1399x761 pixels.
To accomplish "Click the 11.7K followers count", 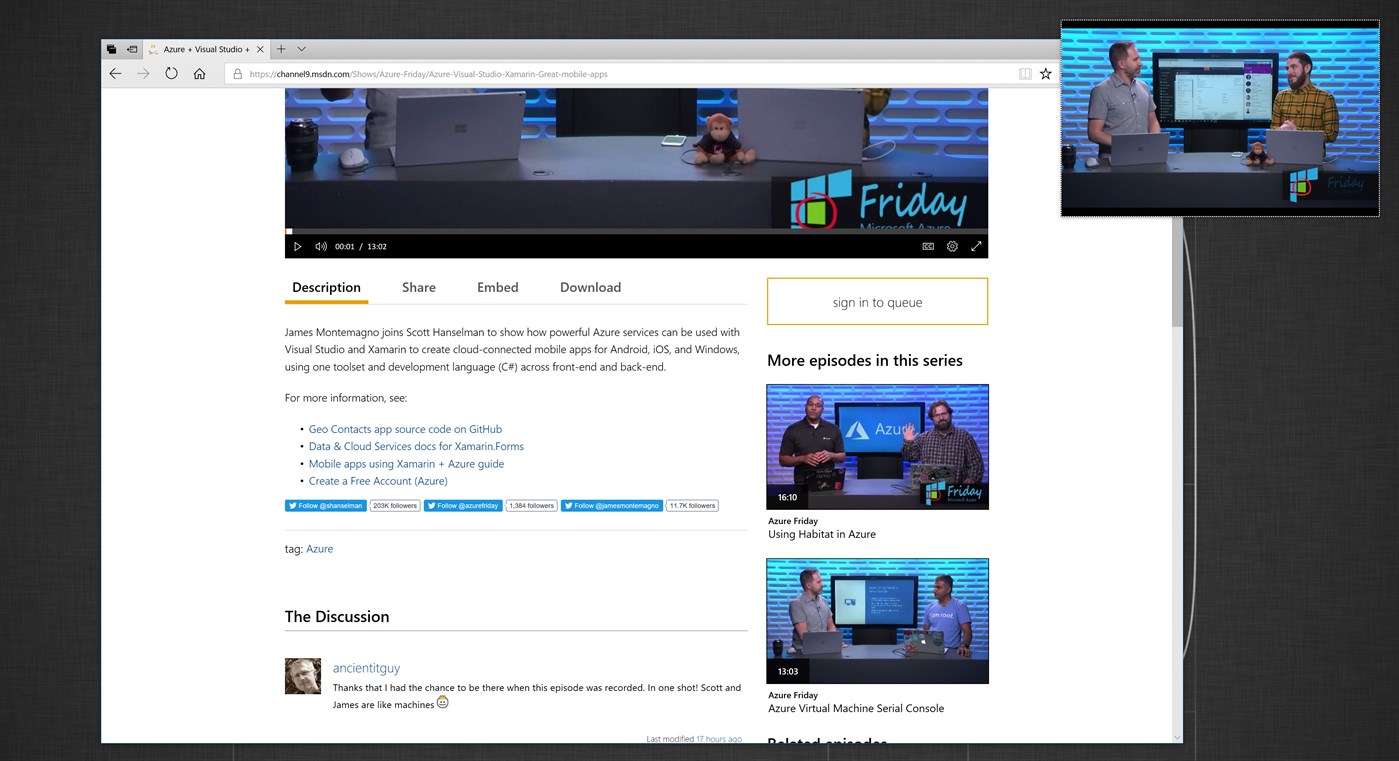I will click(x=692, y=506).
